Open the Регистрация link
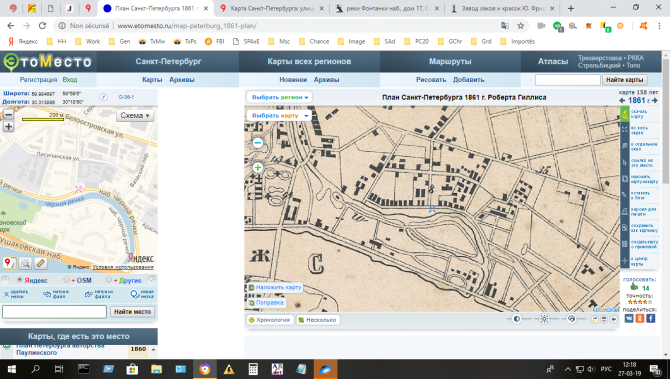Screen dimensions: 670x379 (38, 79)
